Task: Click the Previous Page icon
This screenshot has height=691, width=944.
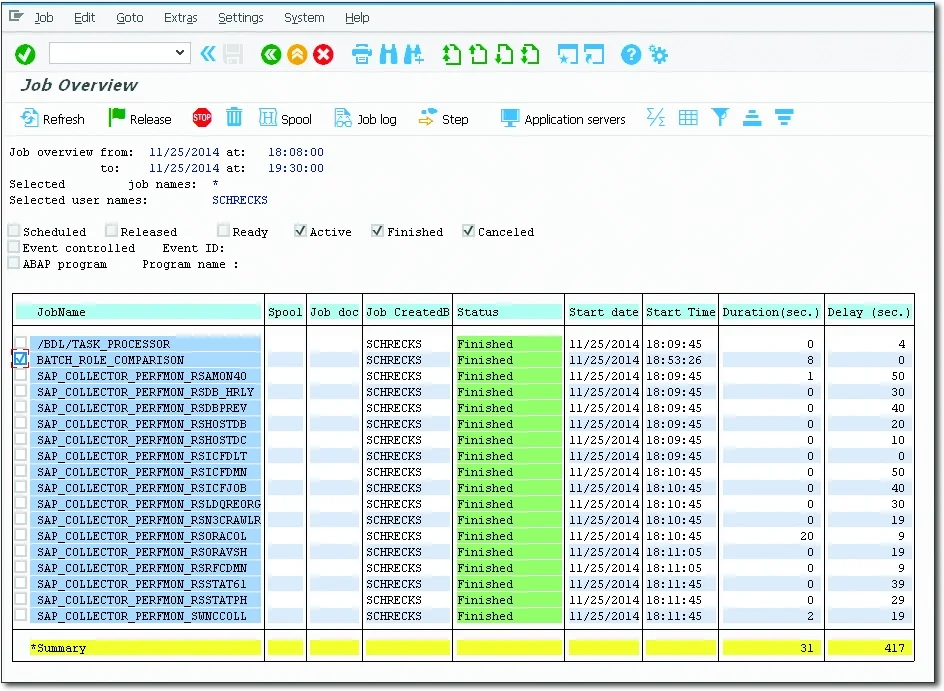Action: click(x=478, y=55)
